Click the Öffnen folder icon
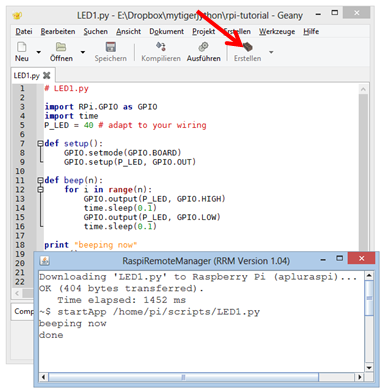Screen dimensions: 386x391 click(61, 47)
